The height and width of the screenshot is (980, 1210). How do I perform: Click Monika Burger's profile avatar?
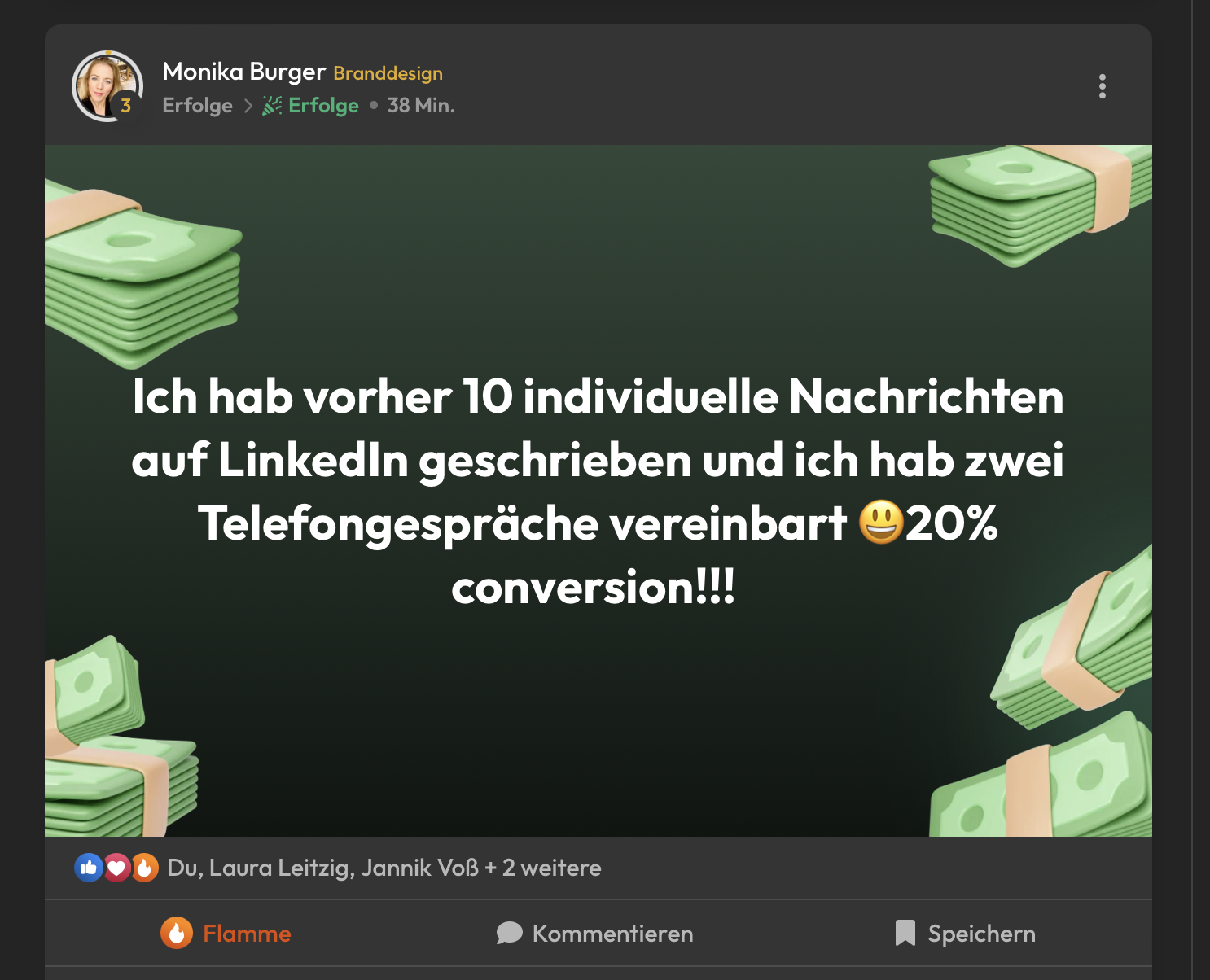pyautogui.click(x=107, y=86)
